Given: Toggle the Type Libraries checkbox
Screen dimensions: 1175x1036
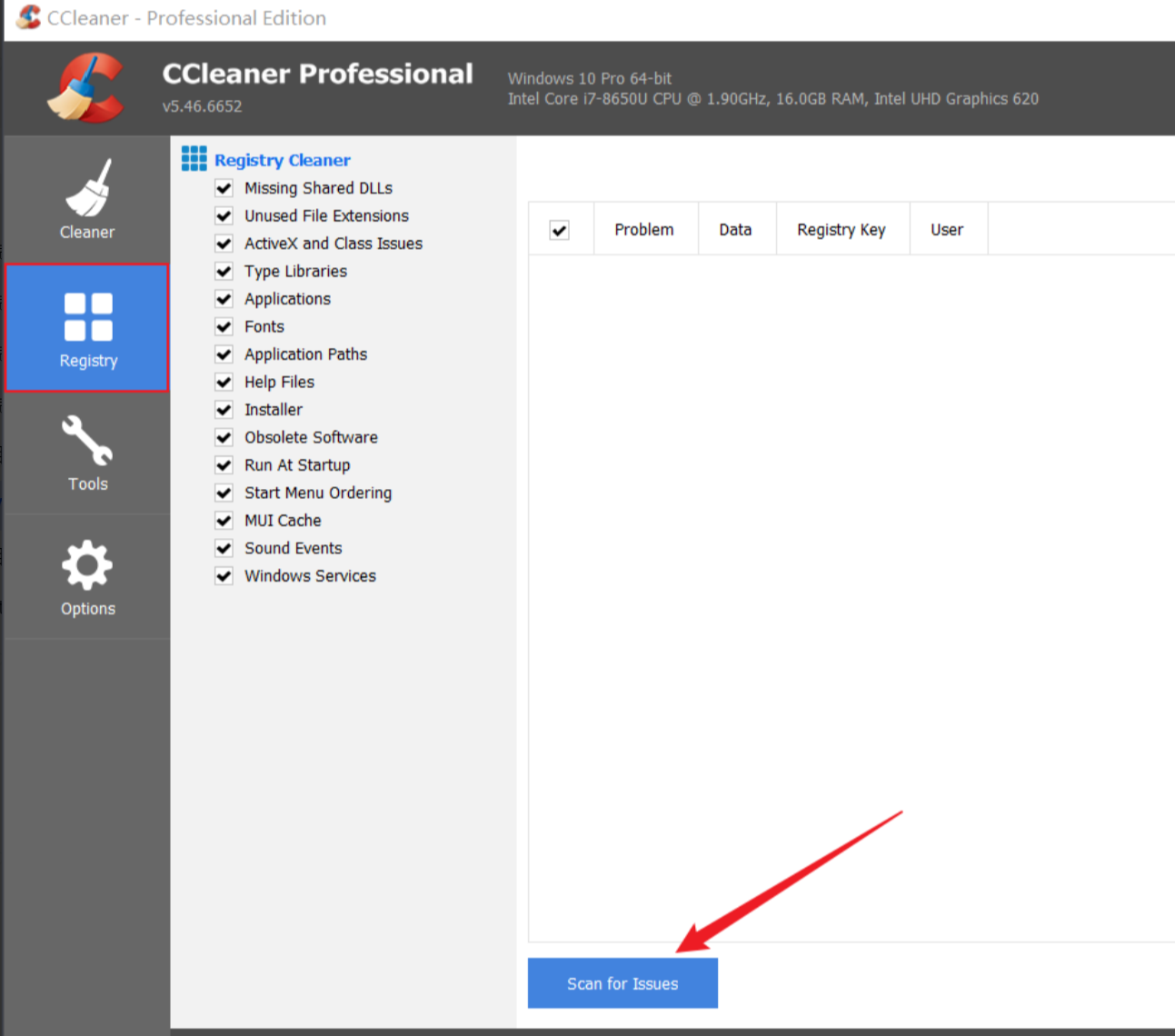Looking at the screenshot, I should [224, 271].
